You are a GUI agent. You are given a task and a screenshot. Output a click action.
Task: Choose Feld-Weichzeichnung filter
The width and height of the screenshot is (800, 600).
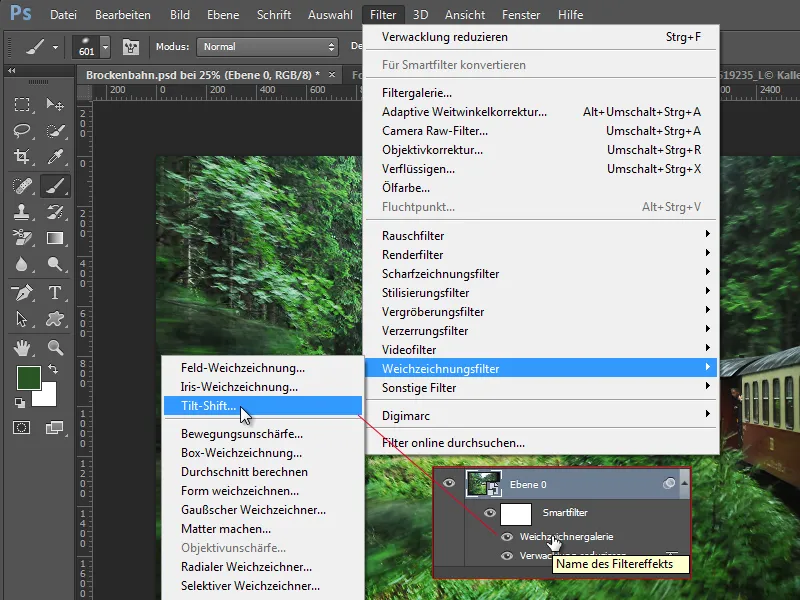[x=263, y=368]
